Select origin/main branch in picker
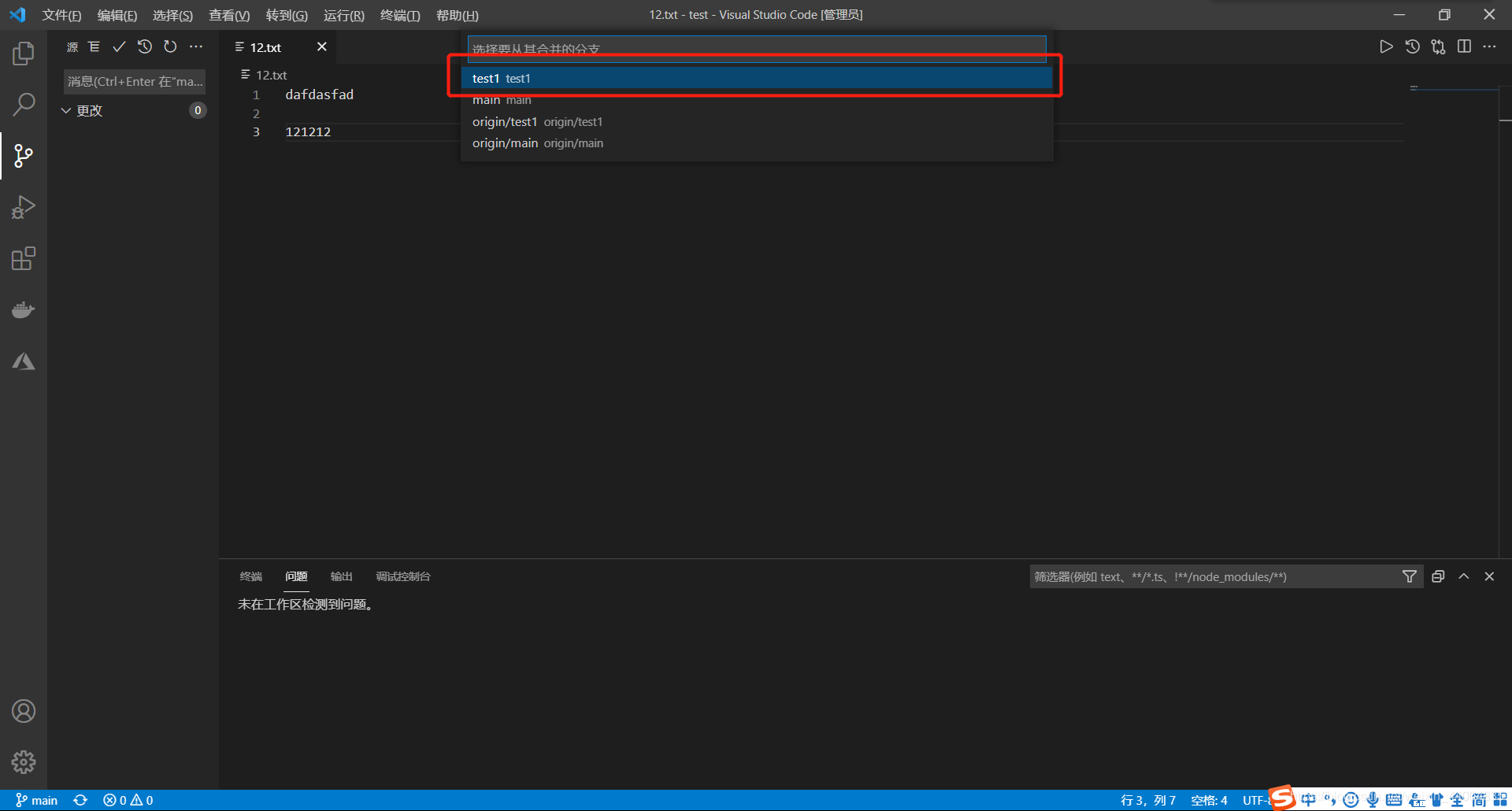 coord(757,143)
